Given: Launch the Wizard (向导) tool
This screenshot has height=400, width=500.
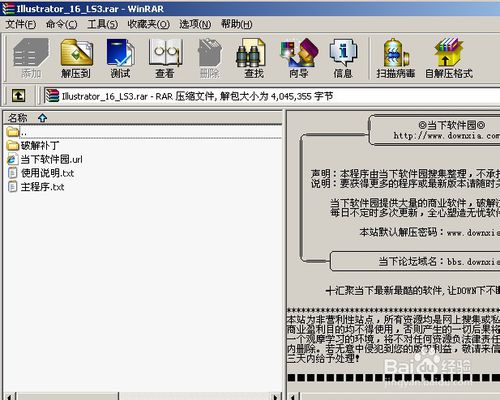Looking at the screenshot, I should point(299,58).
